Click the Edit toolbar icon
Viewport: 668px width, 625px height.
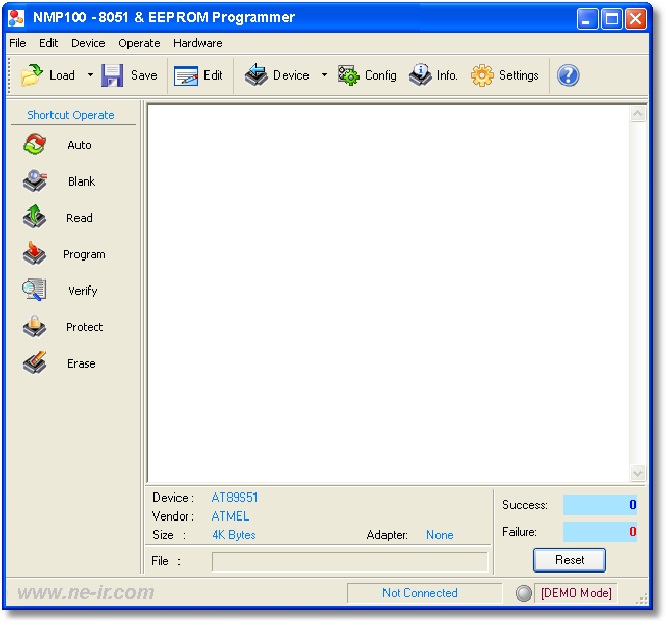pos(186,76)
